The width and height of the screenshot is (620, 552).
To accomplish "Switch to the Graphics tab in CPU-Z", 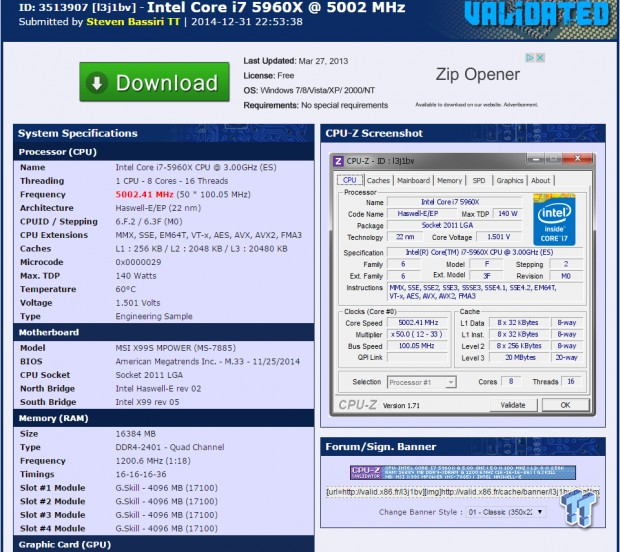I will (510, 180).
